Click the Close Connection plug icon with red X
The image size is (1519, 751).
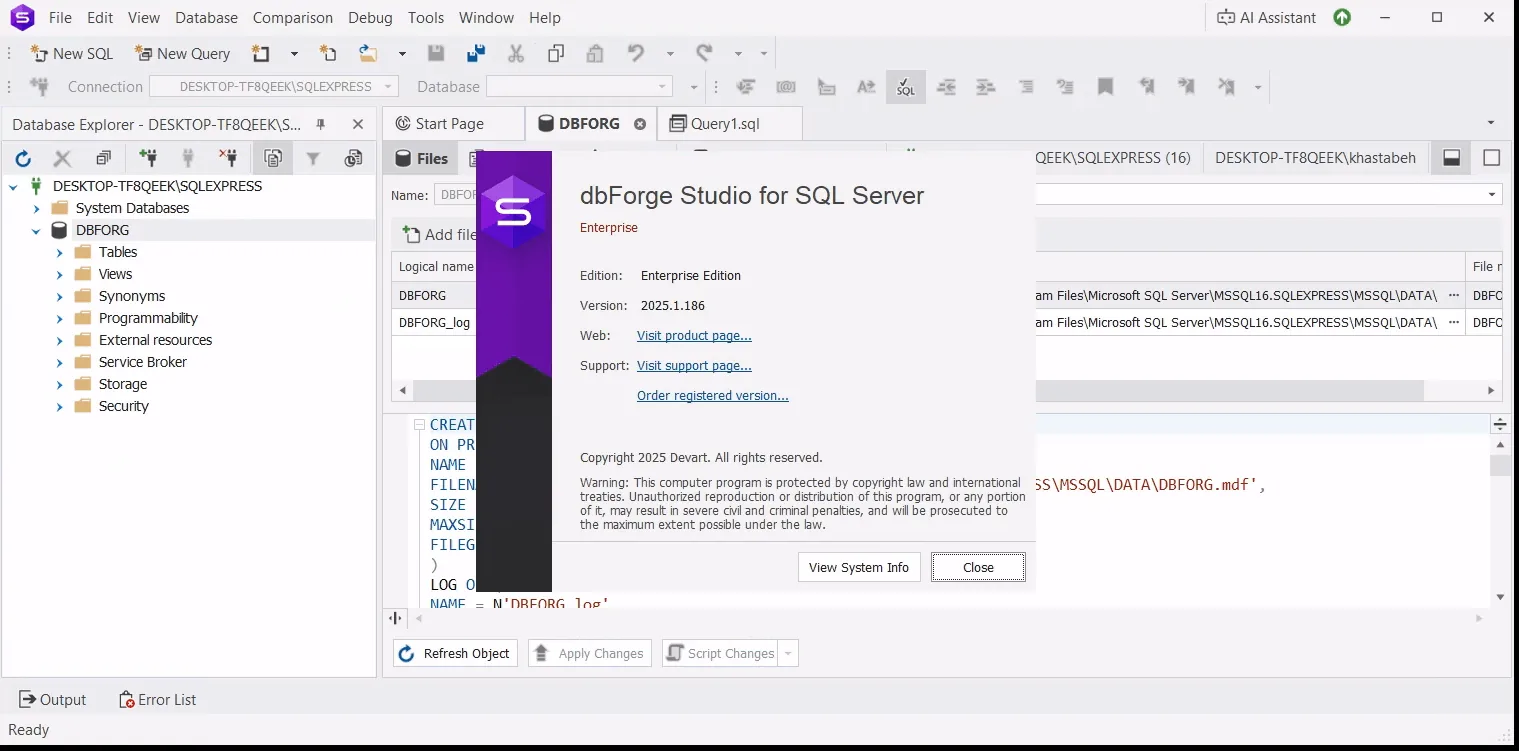pos(229,158)
